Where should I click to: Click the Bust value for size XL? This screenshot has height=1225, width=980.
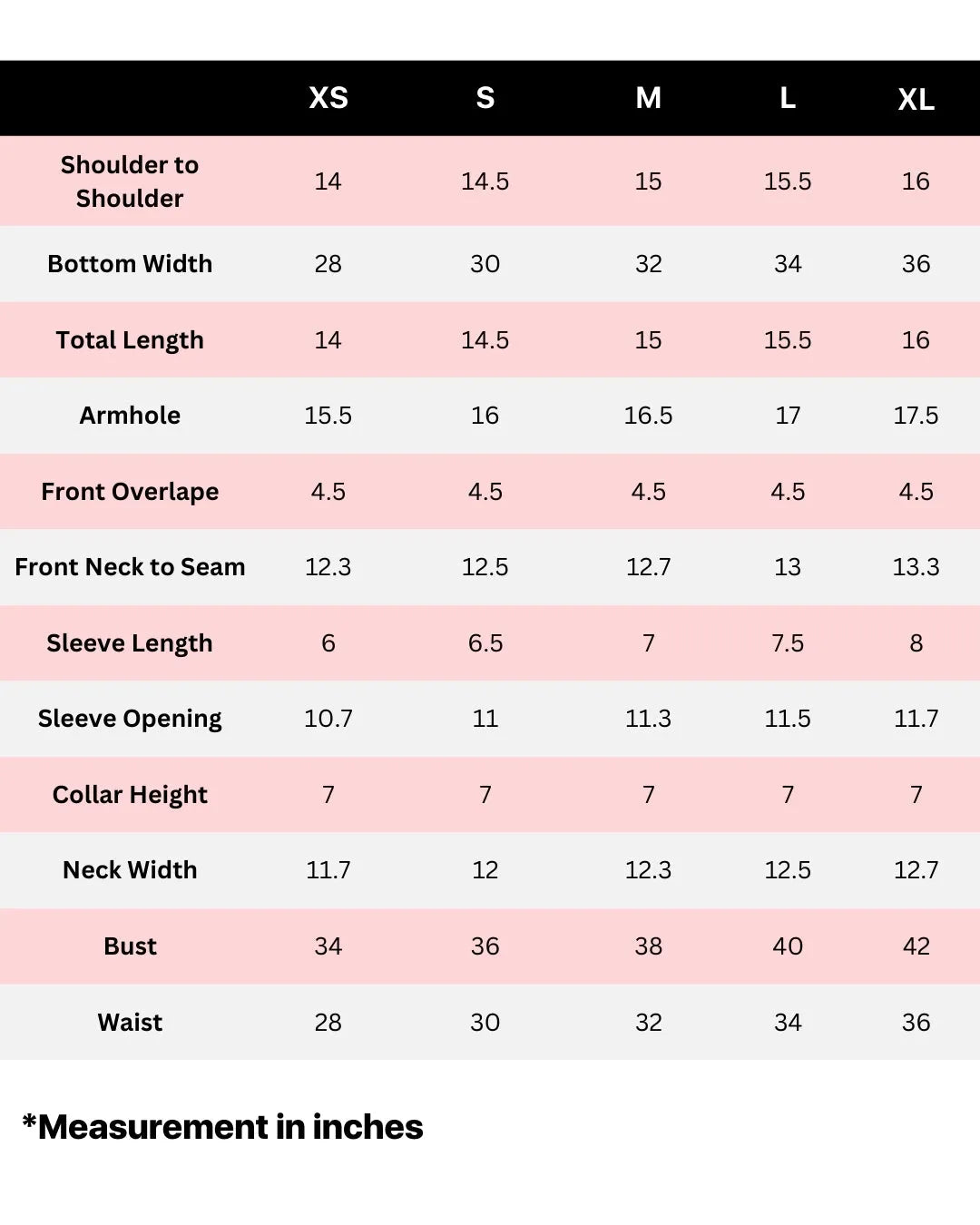[x=916, y=946]
